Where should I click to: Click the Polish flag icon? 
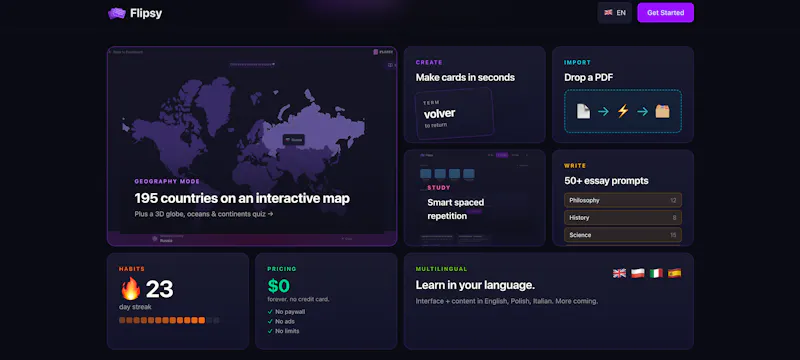(638, 273)
